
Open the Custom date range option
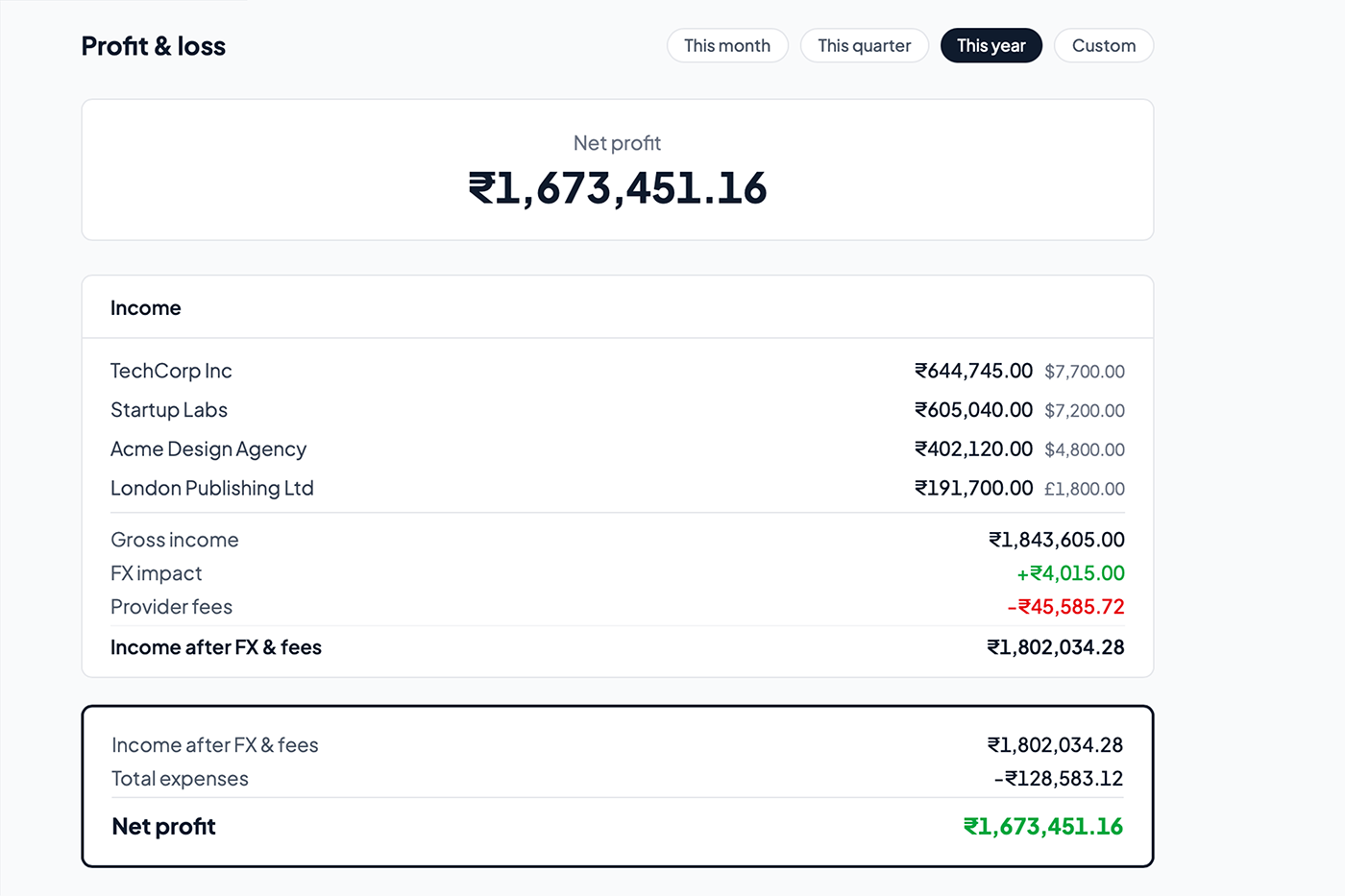(x=1103, y=46)
